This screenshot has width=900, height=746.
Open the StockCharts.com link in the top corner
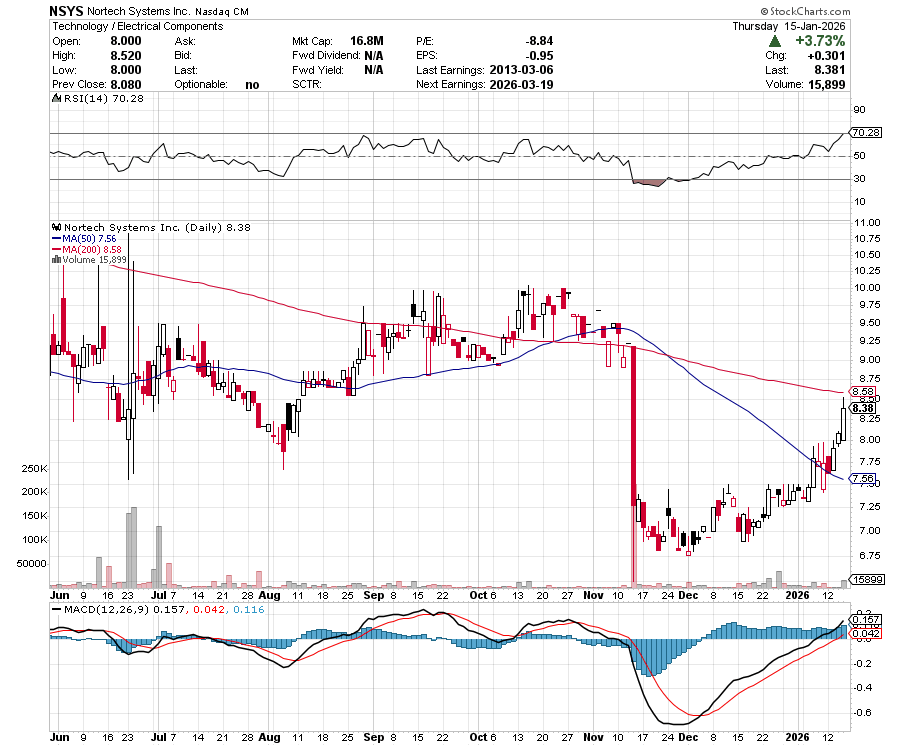[x=806, y=9]
